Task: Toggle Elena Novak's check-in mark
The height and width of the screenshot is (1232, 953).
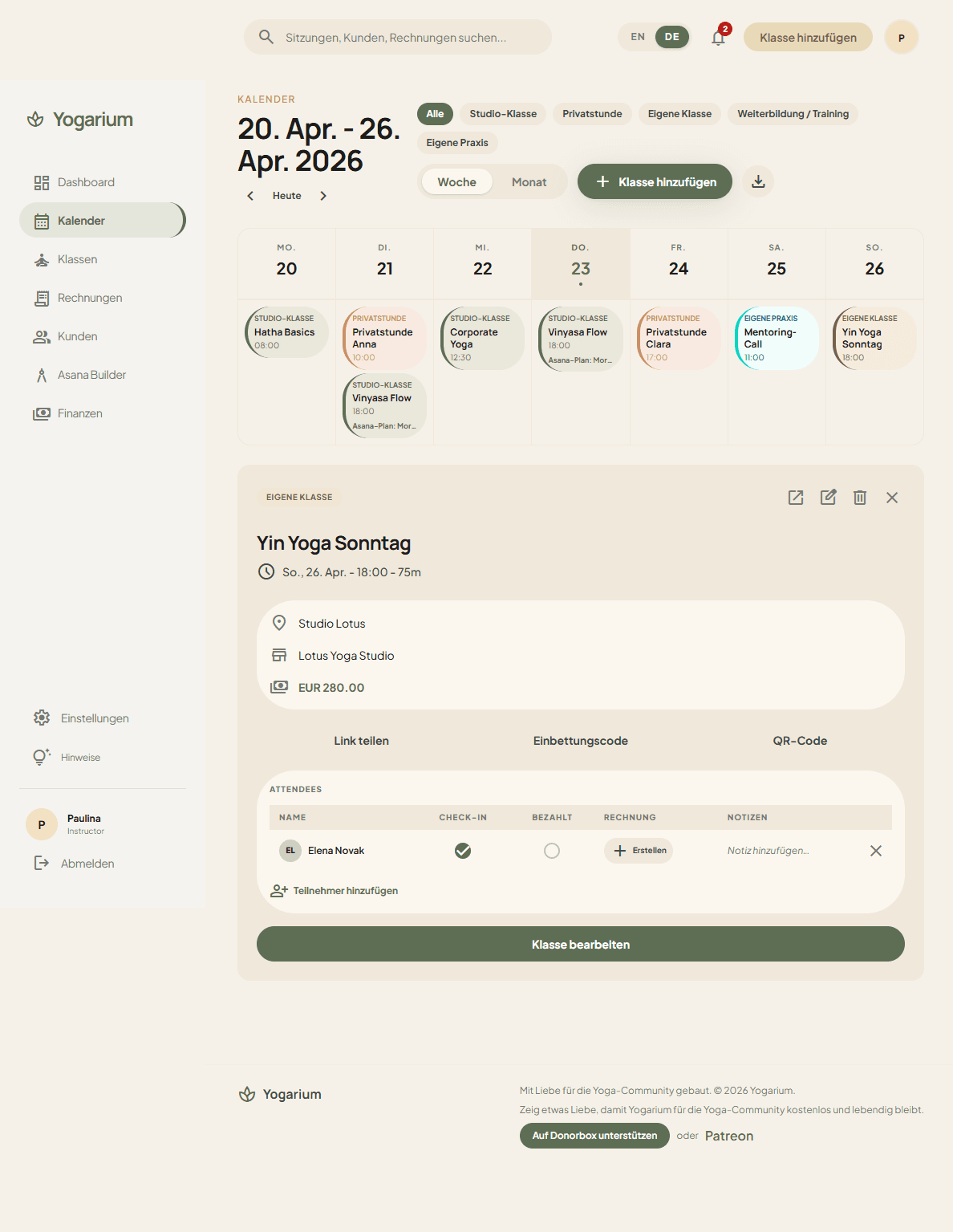Action: [x=462, y=850]
